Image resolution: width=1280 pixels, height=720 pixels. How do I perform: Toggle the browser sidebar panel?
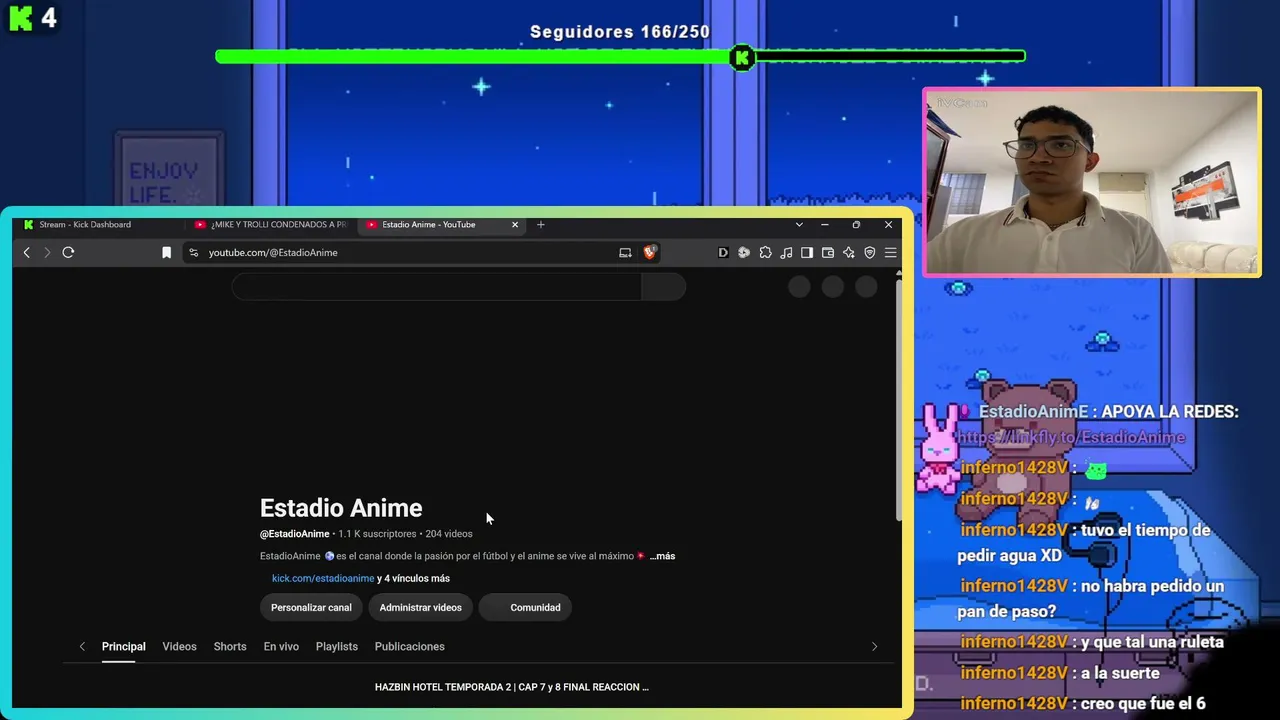coord(807,253)
